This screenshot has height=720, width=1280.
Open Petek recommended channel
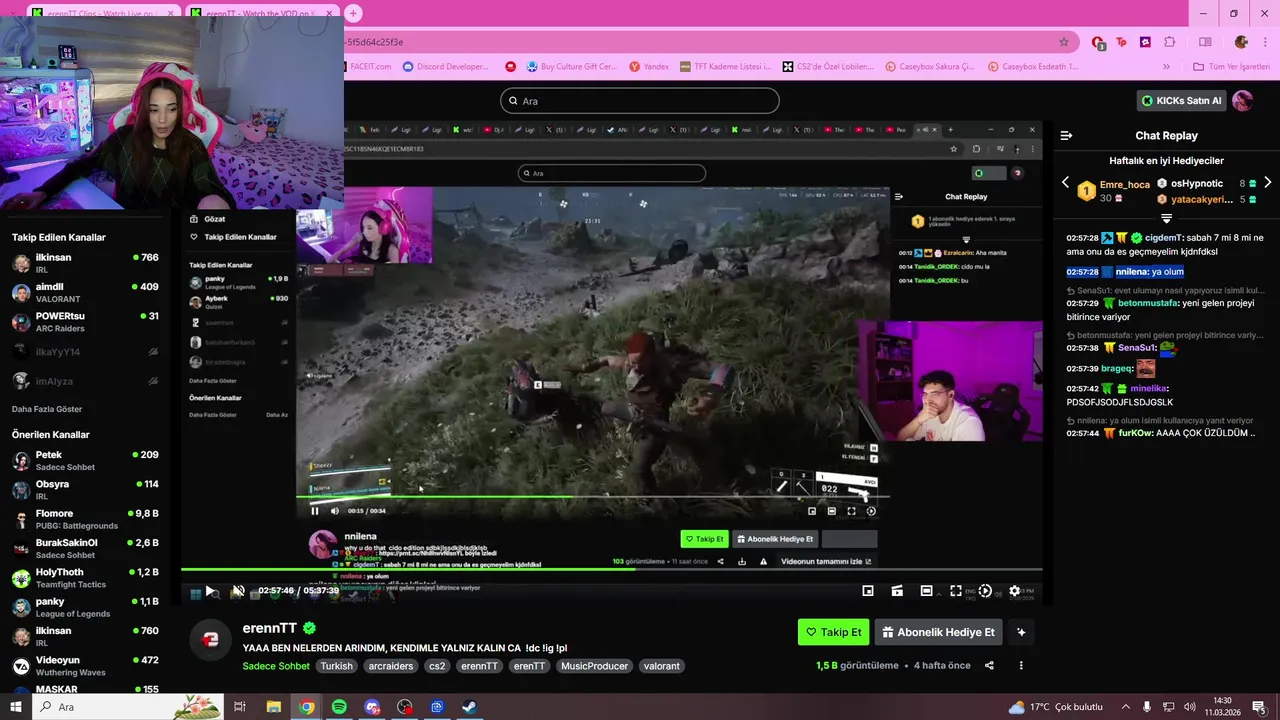[85, 460]
